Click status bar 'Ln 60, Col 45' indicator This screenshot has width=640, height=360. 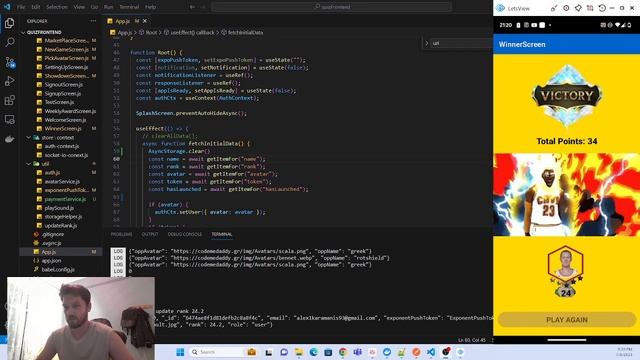tap(472, 340)
